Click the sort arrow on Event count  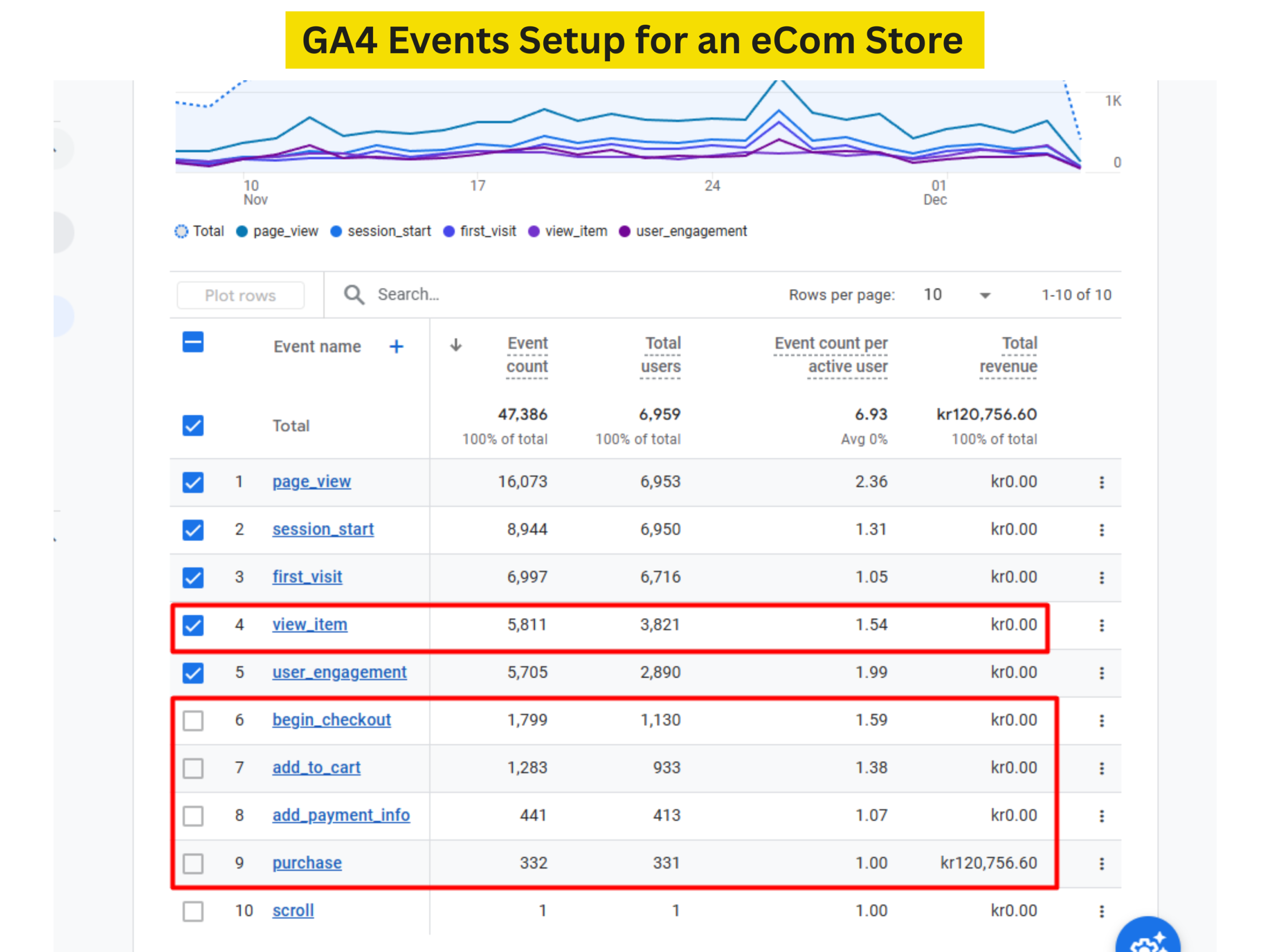pos(456,345)
